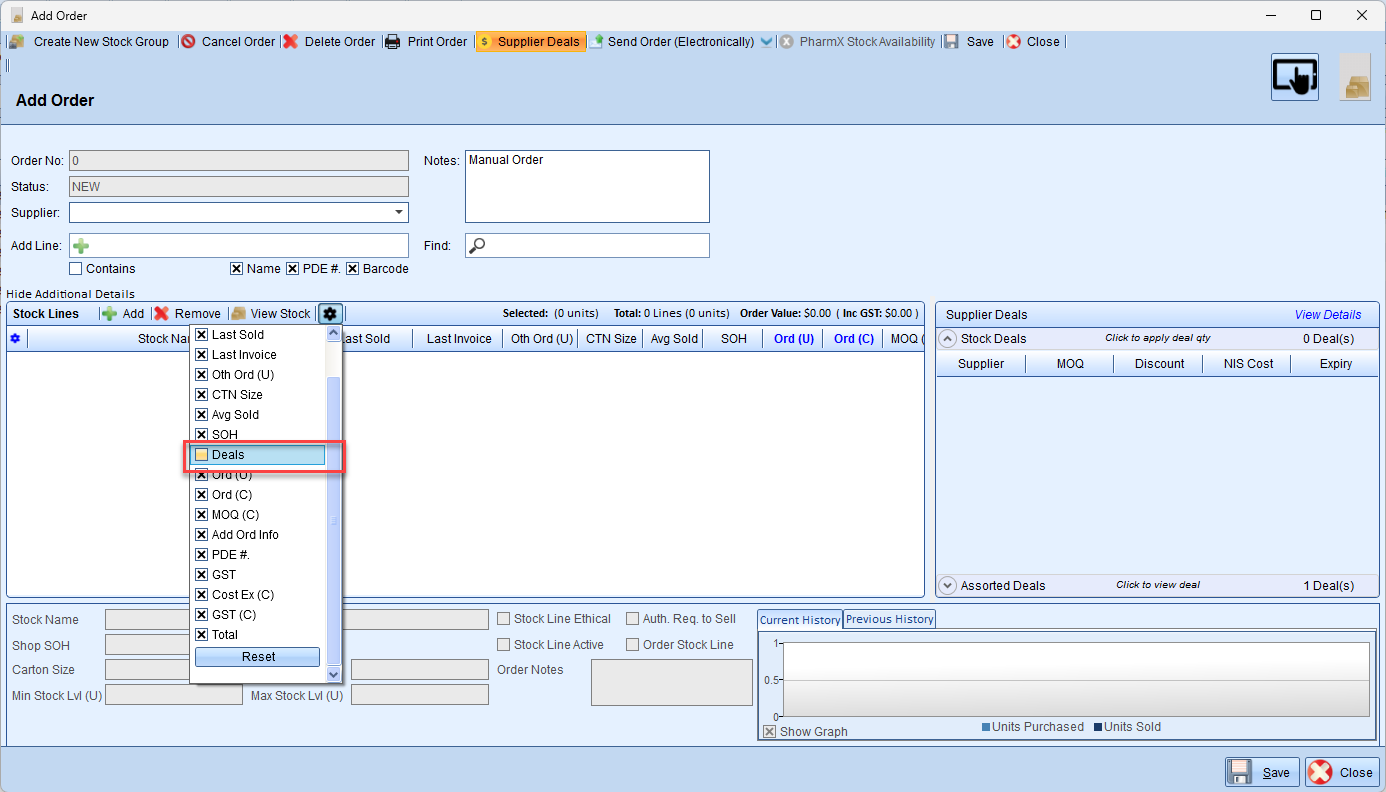Click the touch-screen mode icon at top right

click(x=1294, y=77)
